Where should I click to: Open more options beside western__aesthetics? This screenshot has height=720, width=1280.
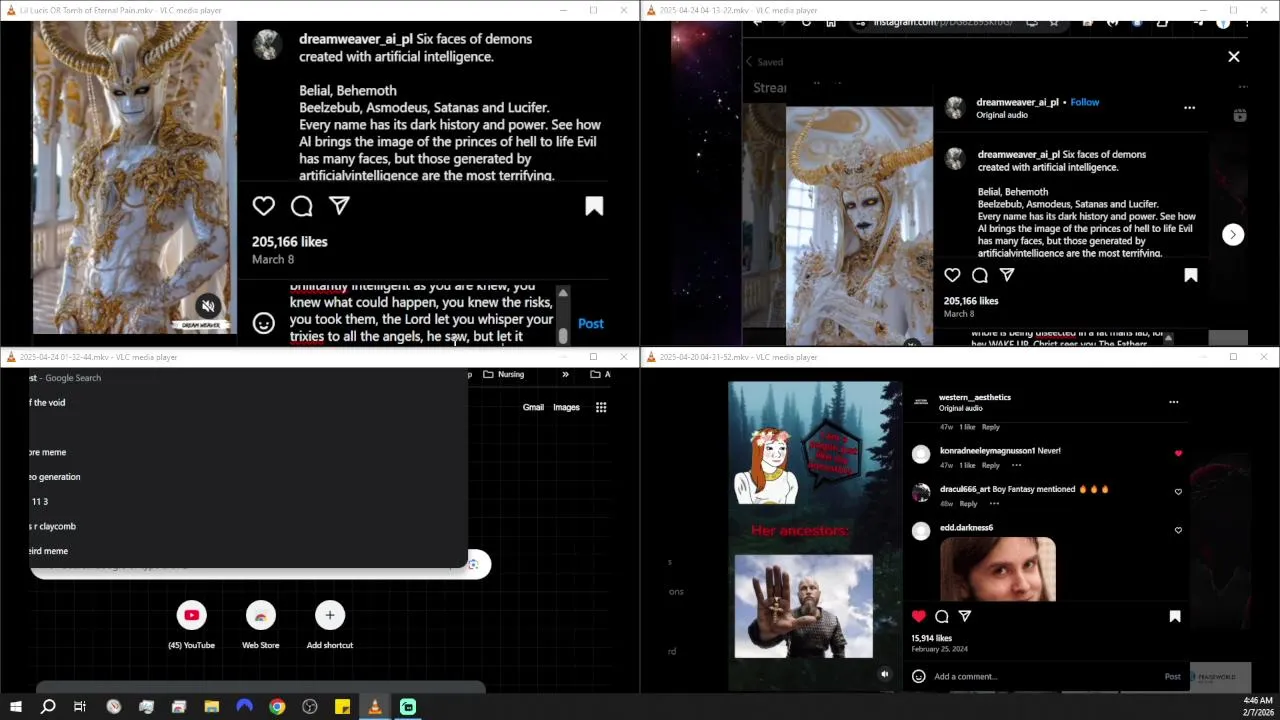tap(1173, 402)
